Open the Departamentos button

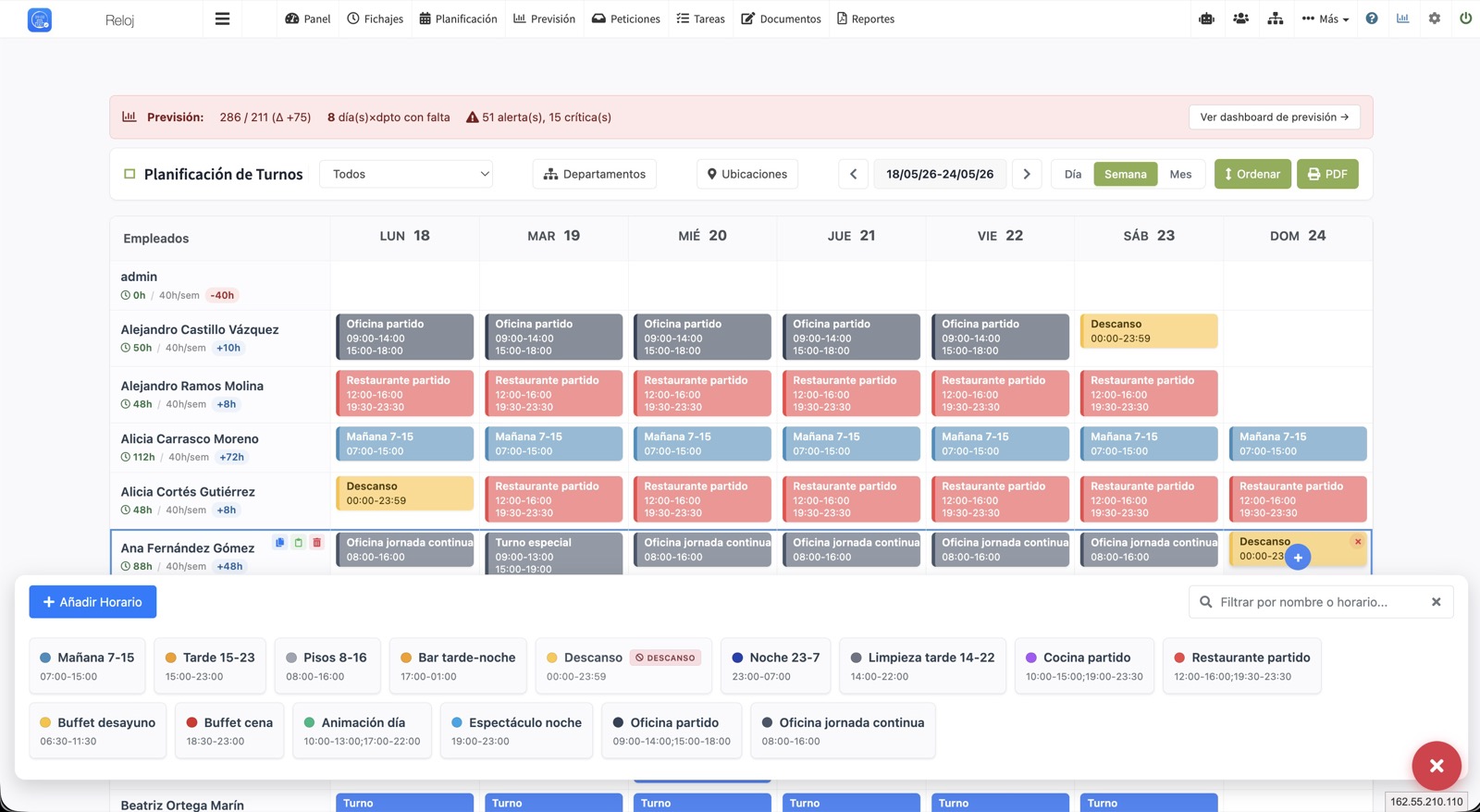pyautogui.click(x=595, y=174)
